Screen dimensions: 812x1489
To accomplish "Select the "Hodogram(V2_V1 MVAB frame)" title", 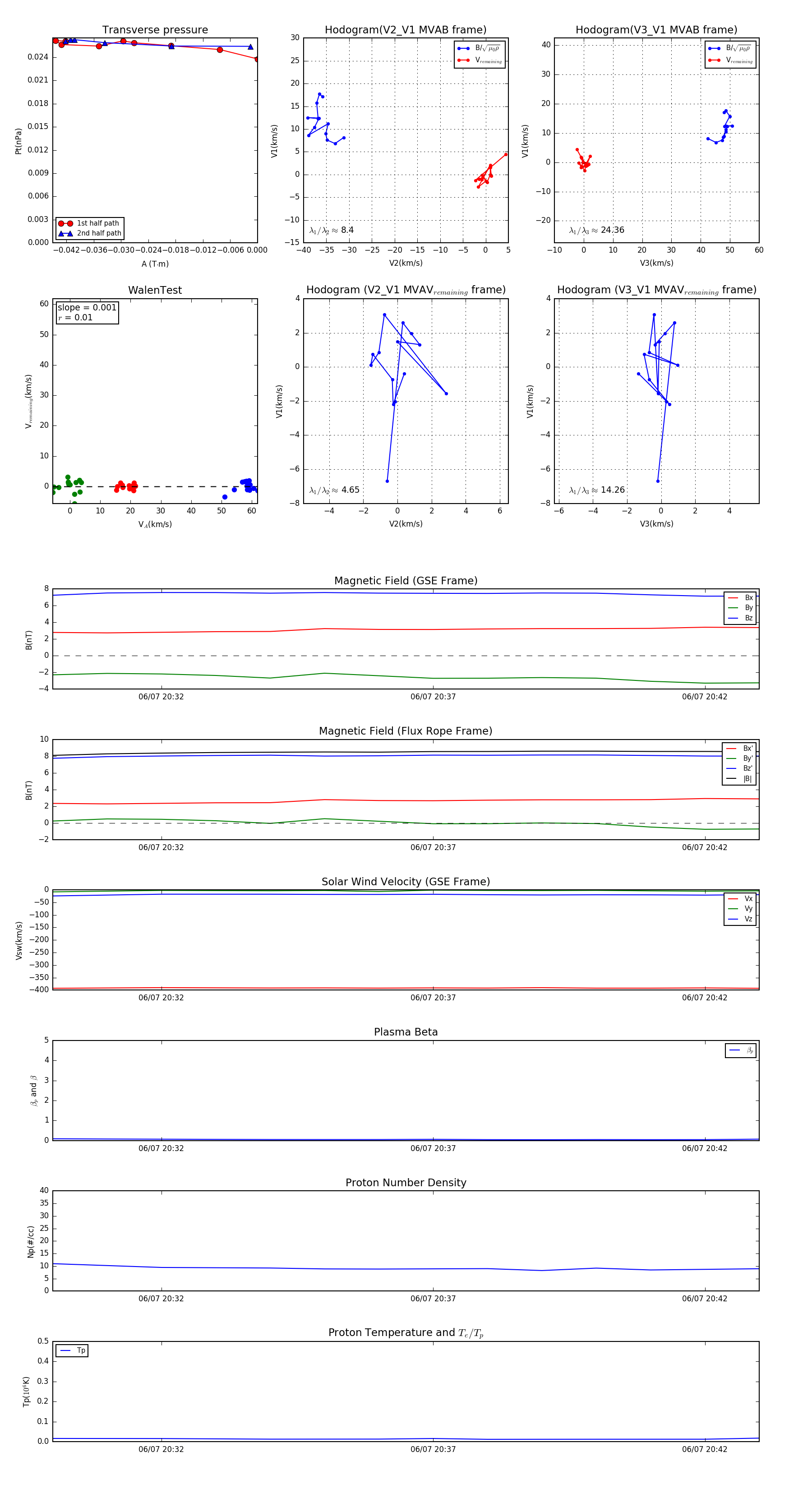I will pos(406,29).
